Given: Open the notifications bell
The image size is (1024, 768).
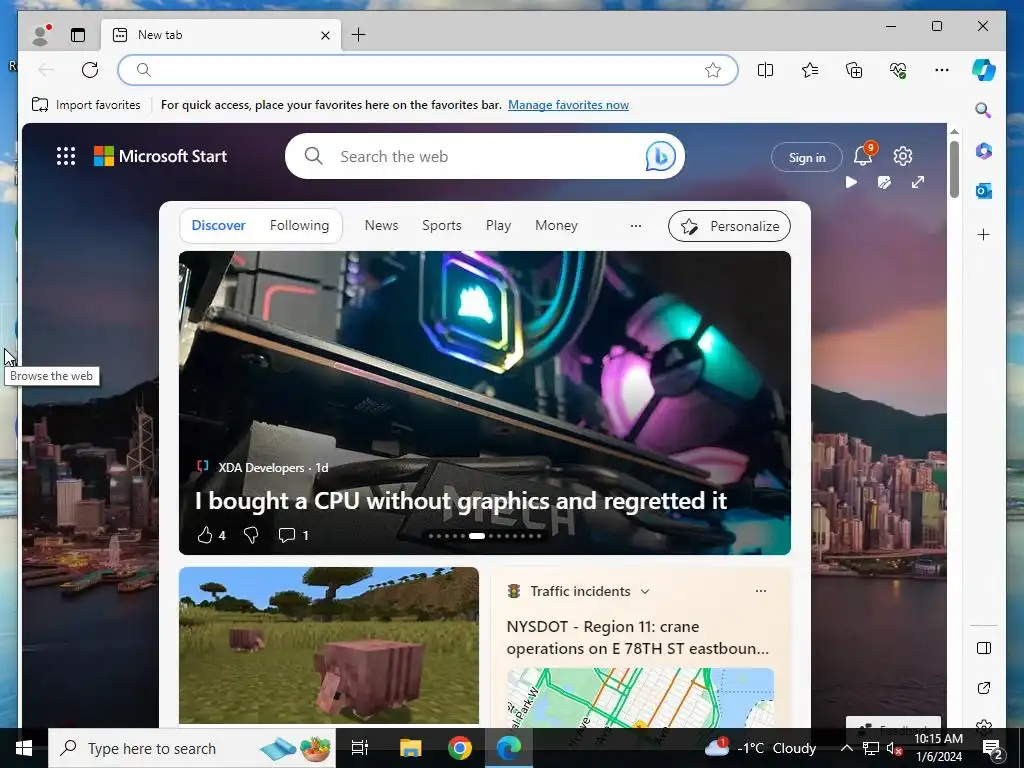Looking at the screenshot, I should [x=863, y=156].
